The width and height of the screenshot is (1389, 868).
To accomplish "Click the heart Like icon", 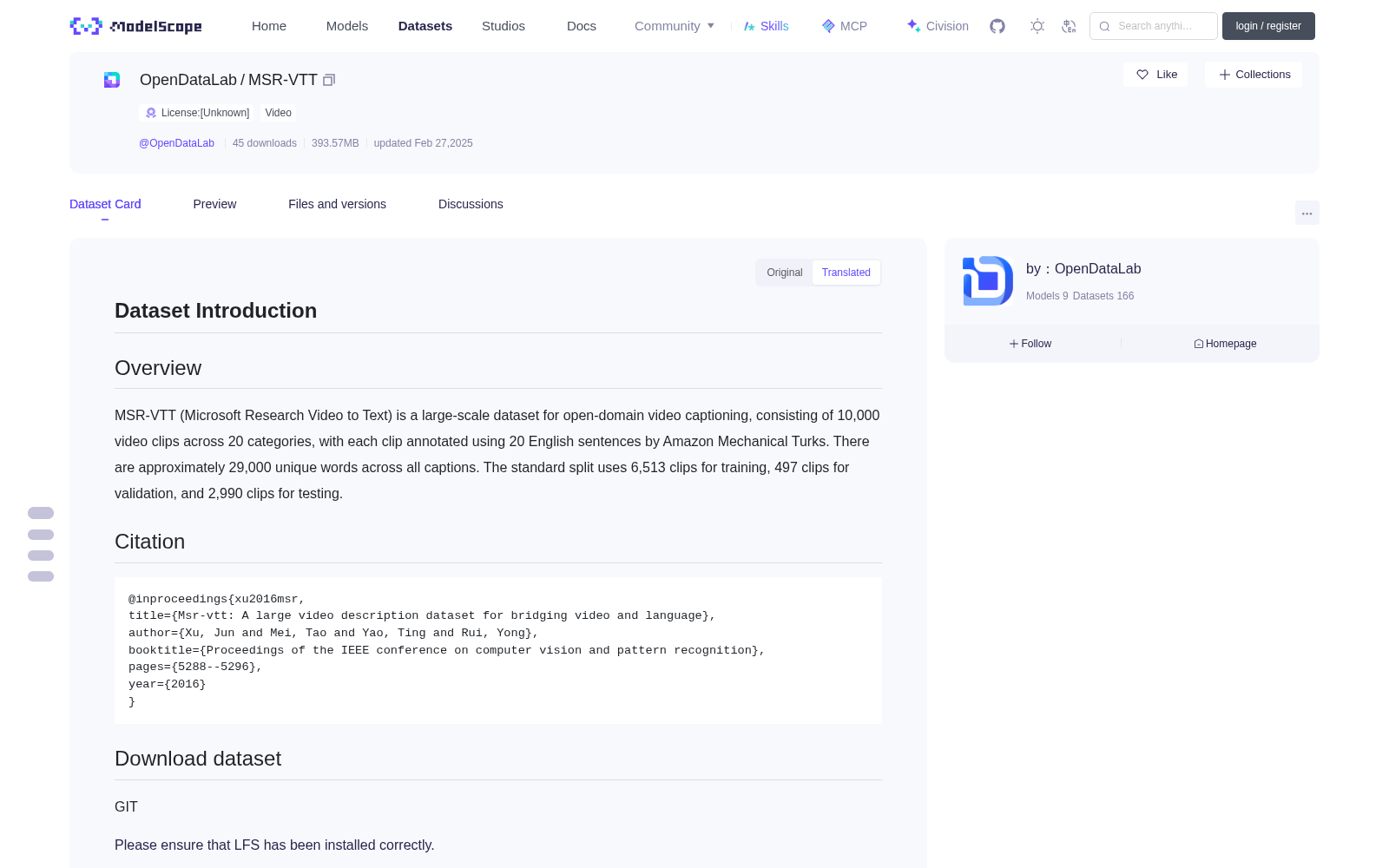I will [1142, 75].
